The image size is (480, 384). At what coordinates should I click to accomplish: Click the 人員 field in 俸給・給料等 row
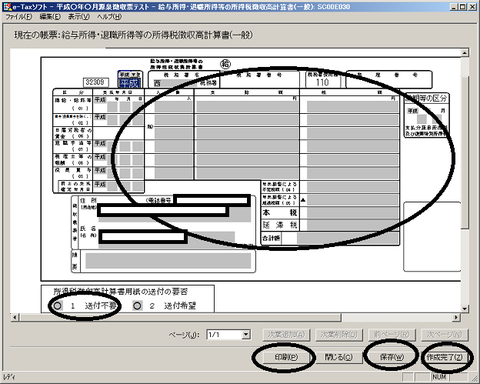click(173, 107)
